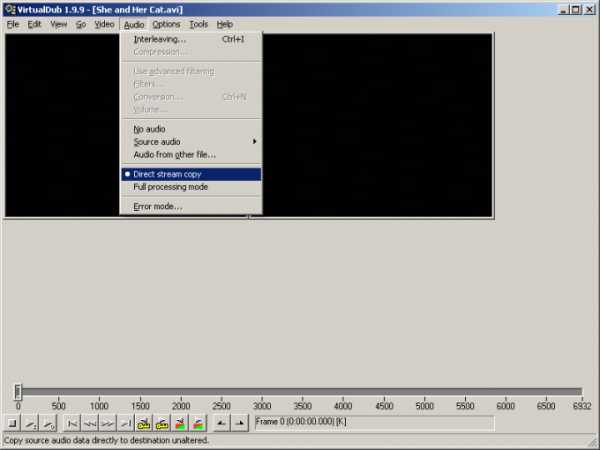Screen dimensions: 600x450
Task: Click the 500 mark on the timeline
Action: point(59,406)
